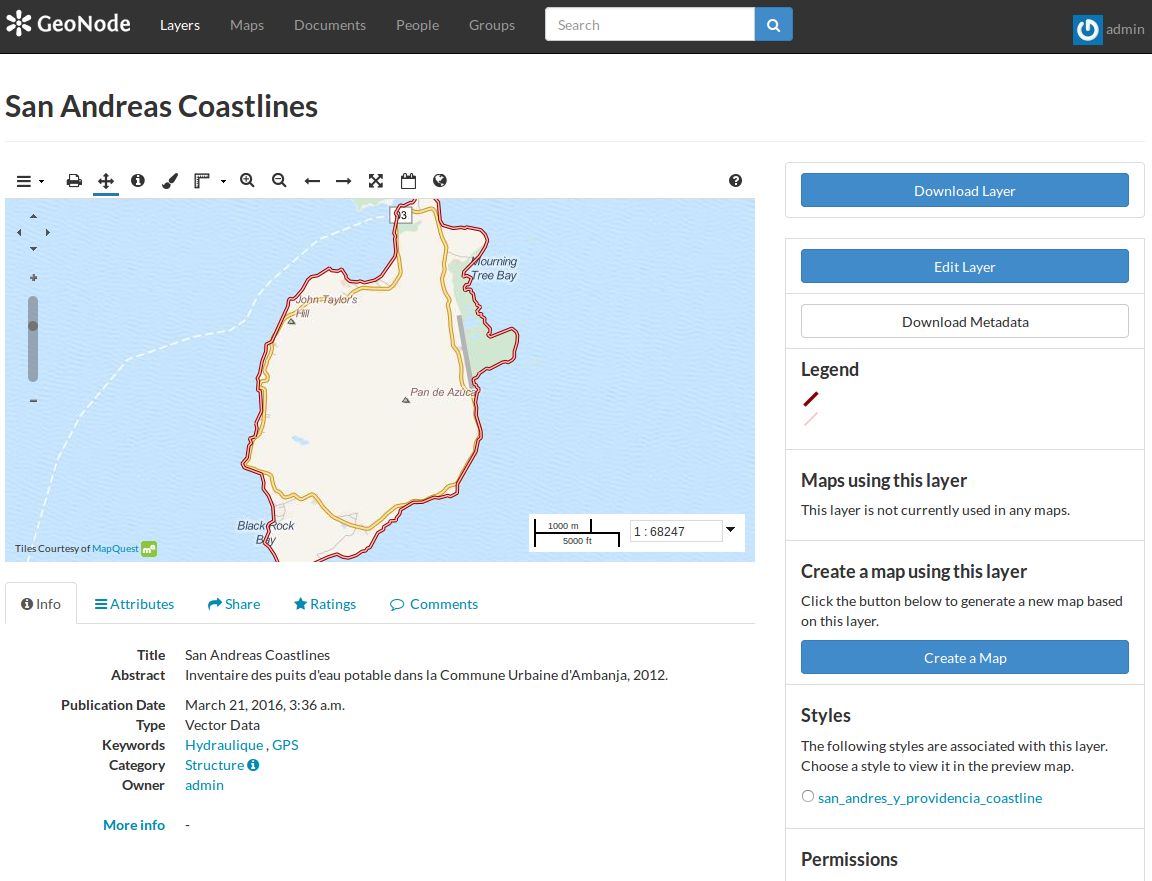Click the Search input field

[649, 24]
